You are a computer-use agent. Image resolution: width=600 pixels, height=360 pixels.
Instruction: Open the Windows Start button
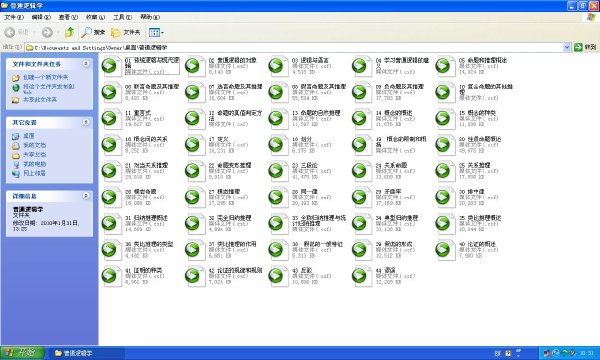(22, 353)
